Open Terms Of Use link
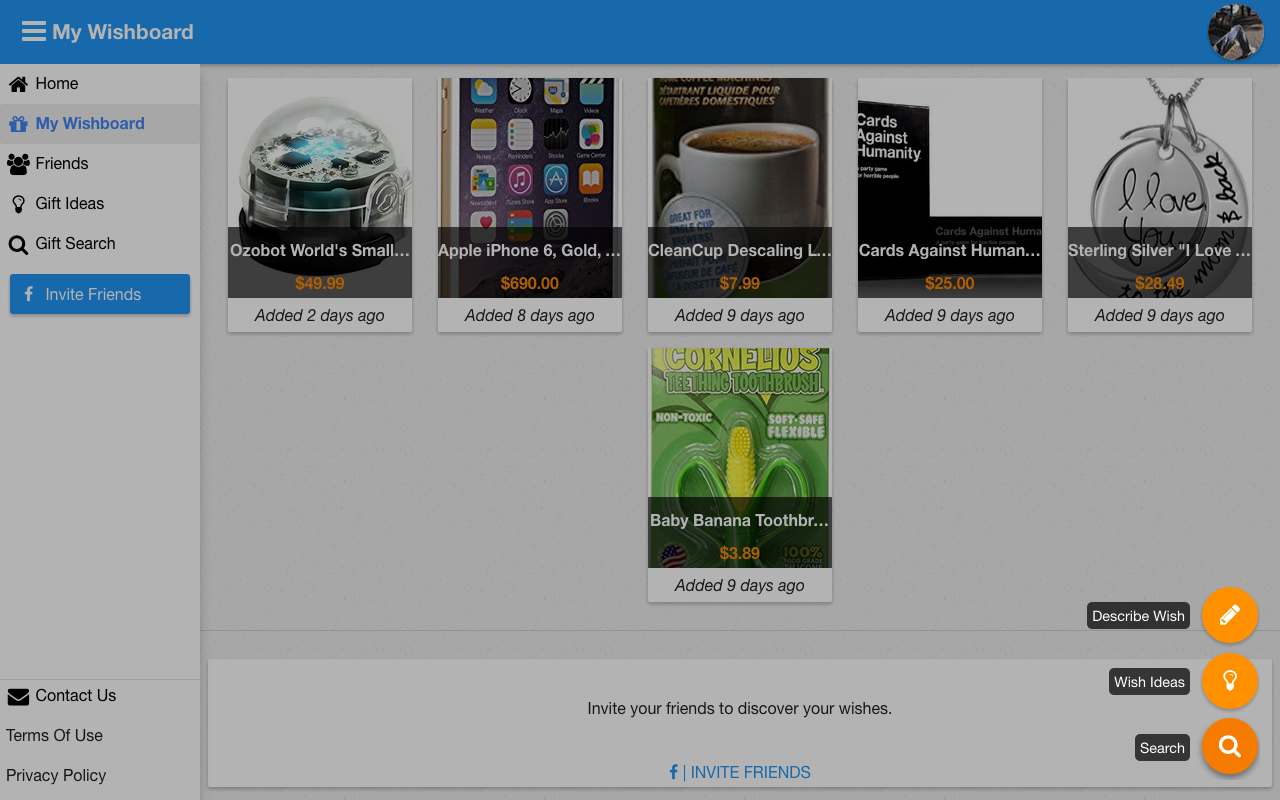This screenshot has width=1280, height=800. 54,735
